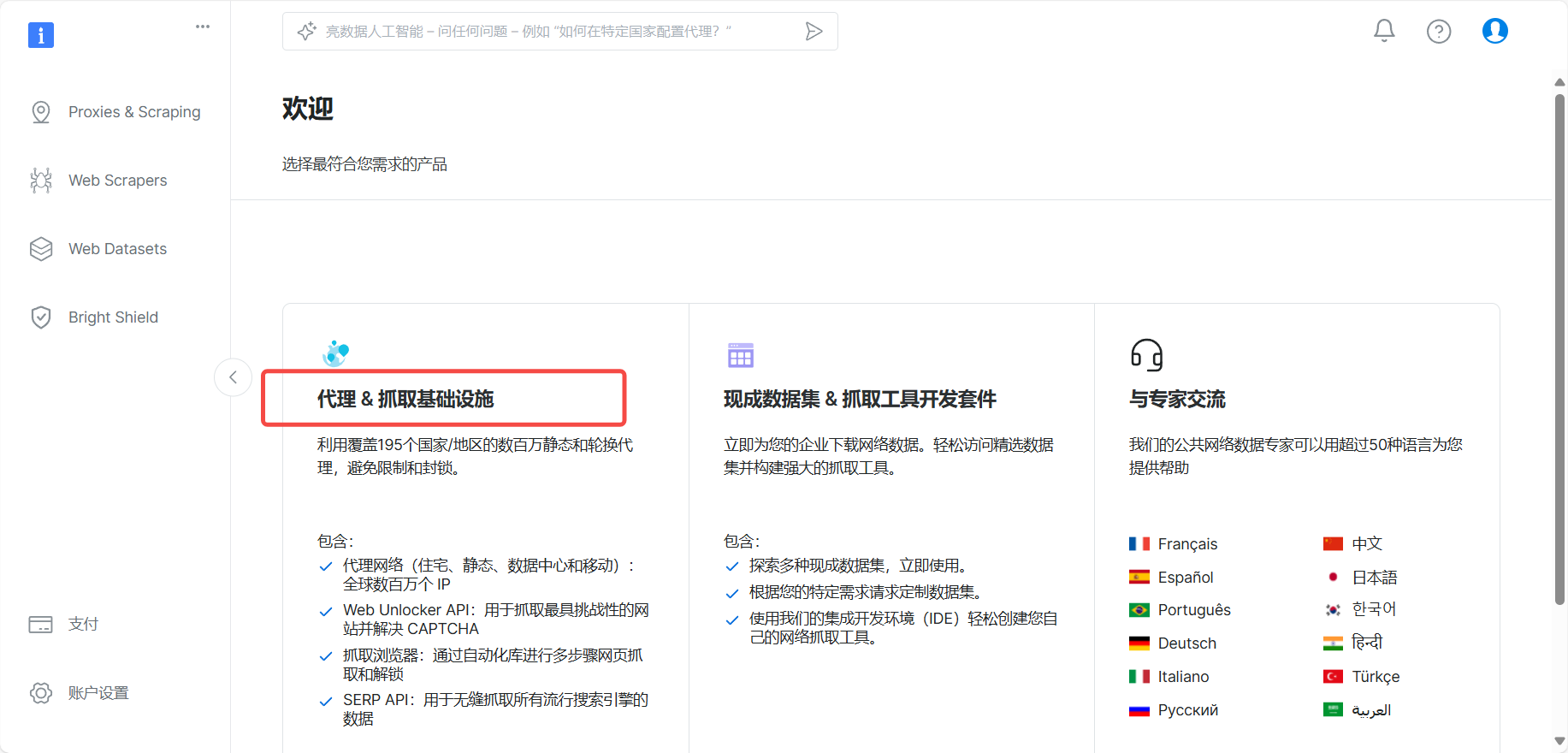1568x753 pixels.
Task: Click the French flag icon
Action: [x=1139, y=544]
